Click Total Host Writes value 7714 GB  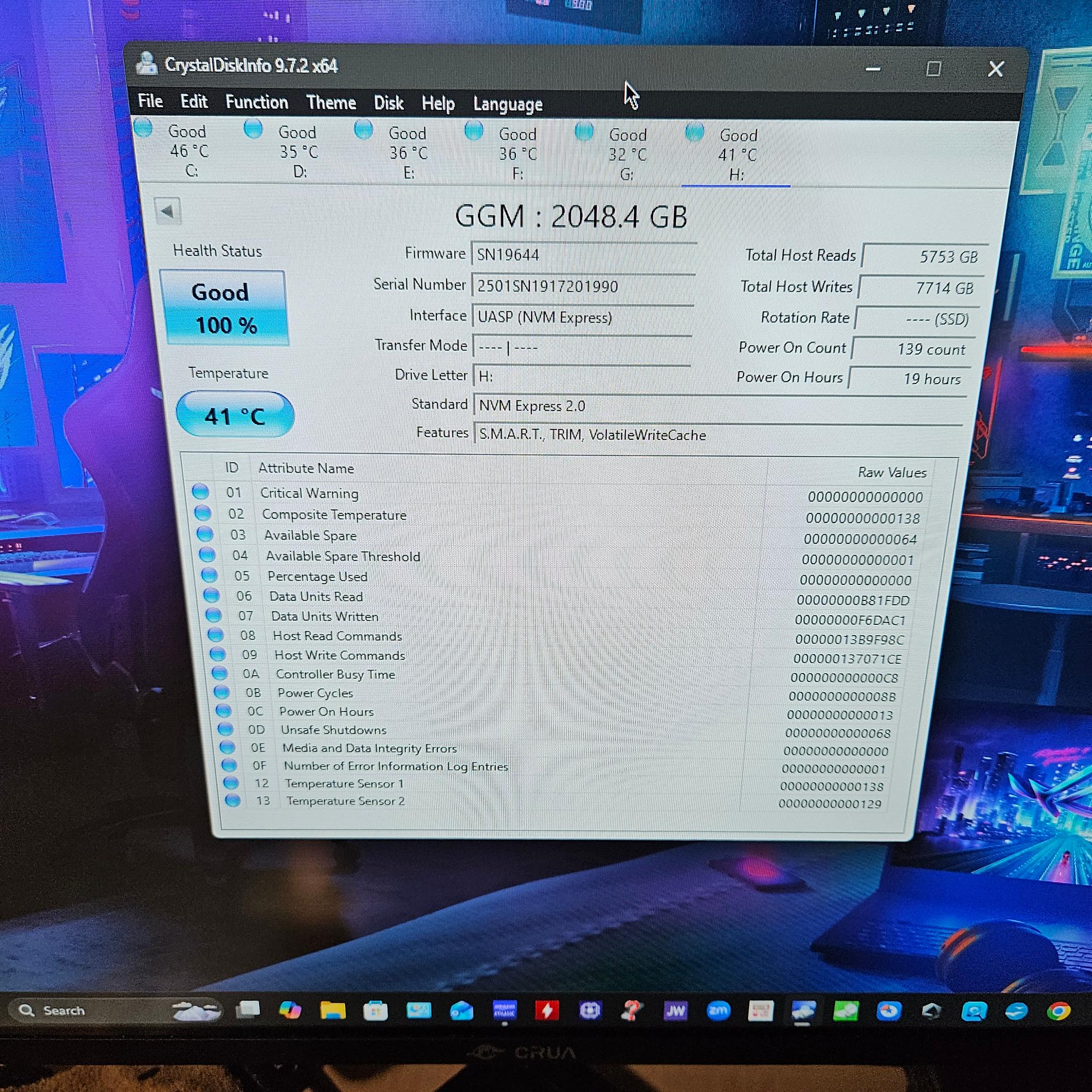(x=921, y=288)
